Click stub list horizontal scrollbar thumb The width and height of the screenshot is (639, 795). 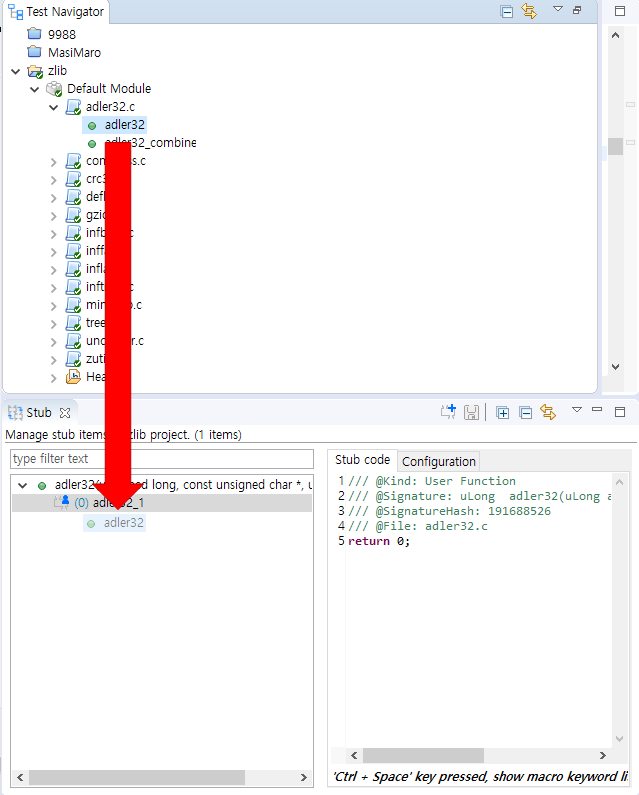click(137, 777)
